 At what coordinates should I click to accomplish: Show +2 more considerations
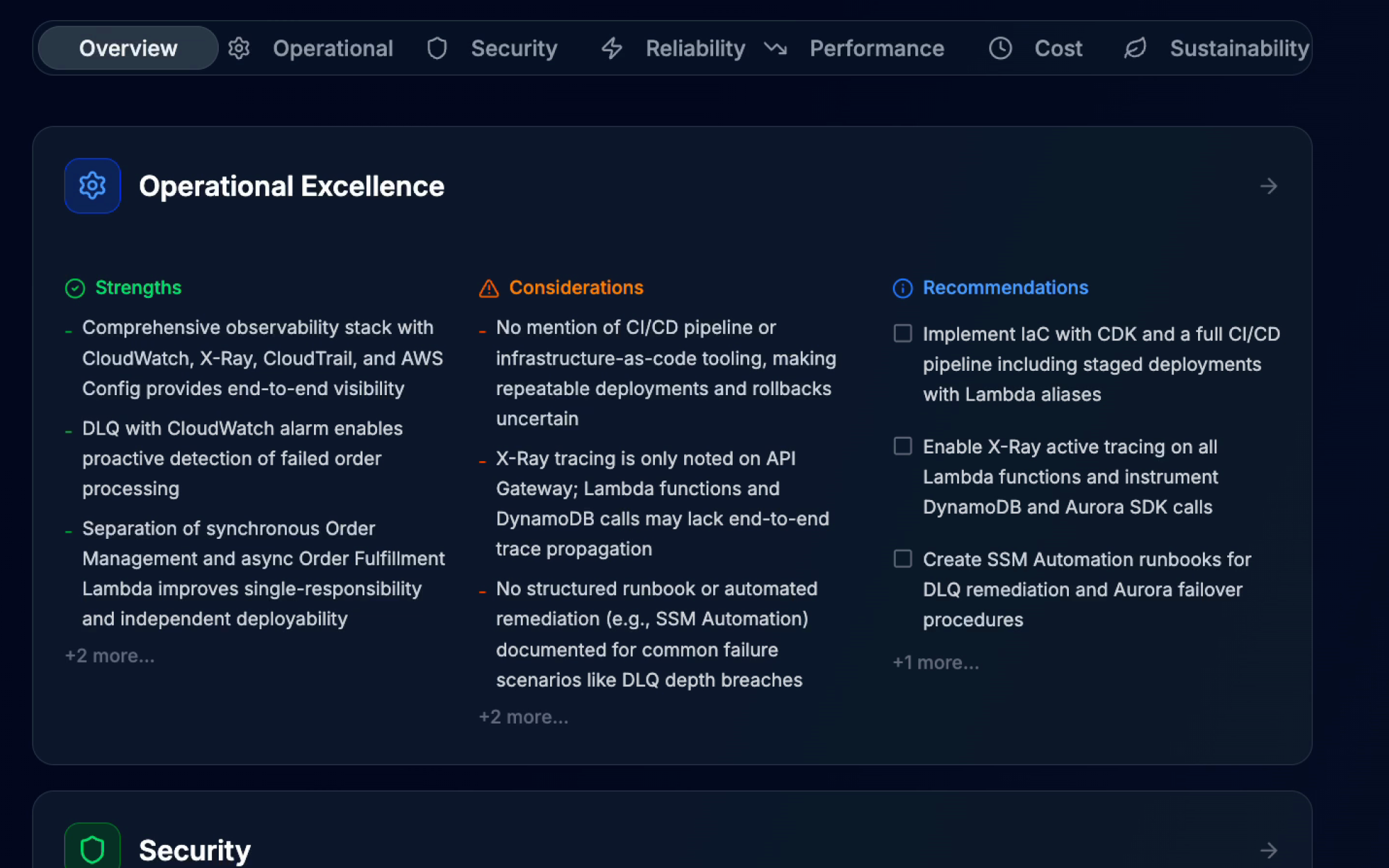click(524, 717)
